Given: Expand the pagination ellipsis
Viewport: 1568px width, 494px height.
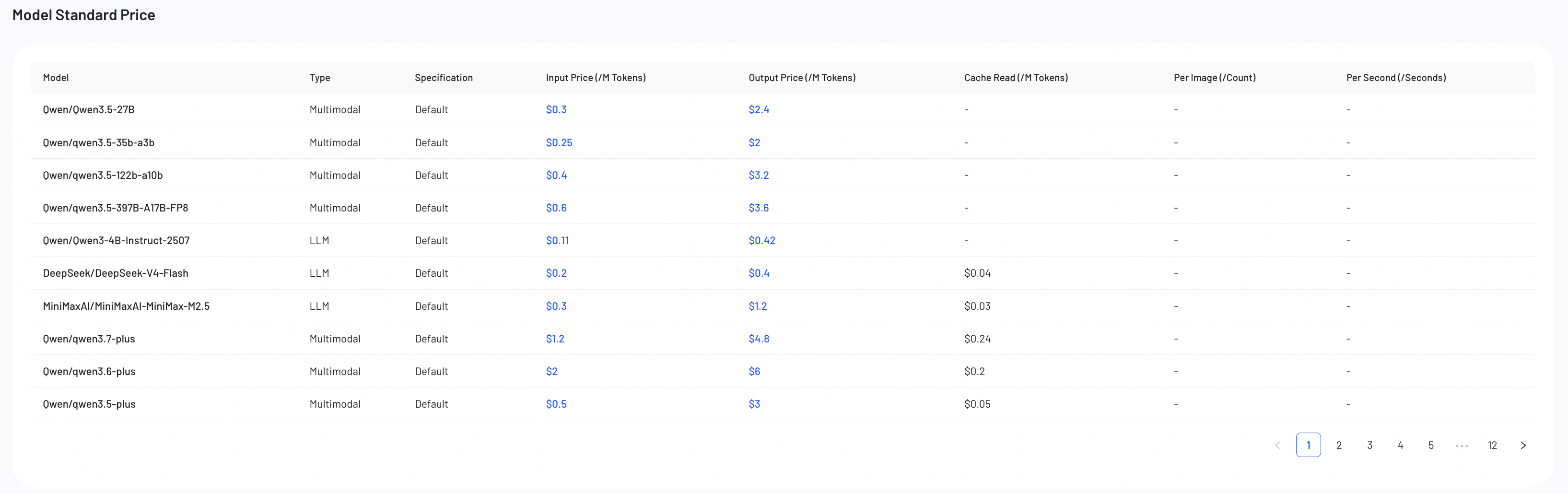Looking at the screenshot, I should 1462,445.
